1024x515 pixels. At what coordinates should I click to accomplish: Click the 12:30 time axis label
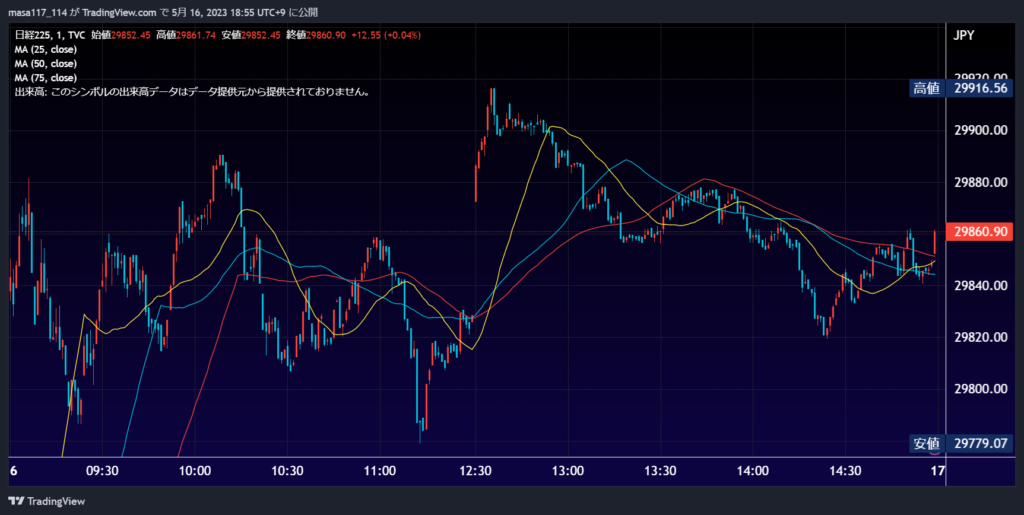475,471
